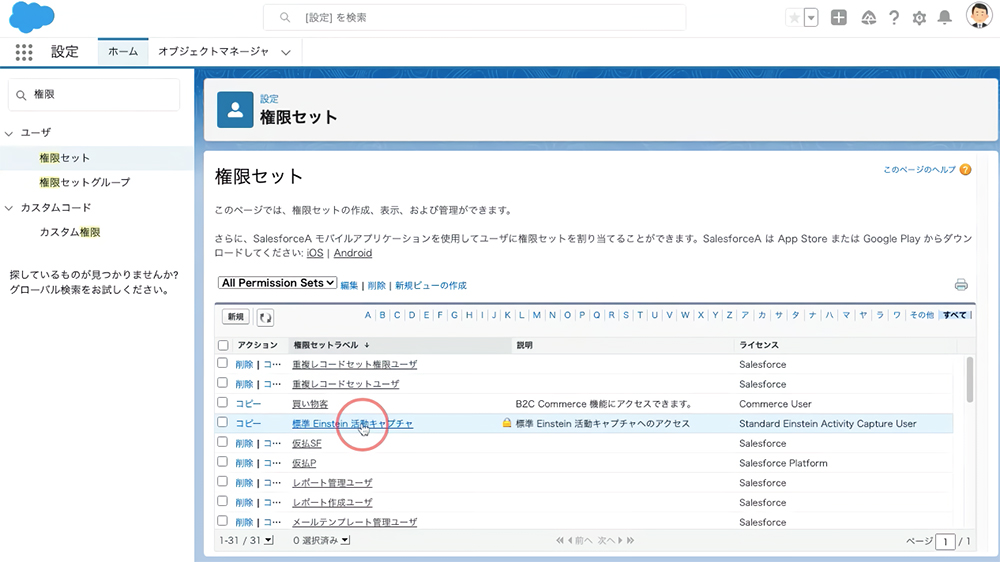Image resolution: width=1000 pixels, height=562 pixels.
Task: Collapse the カスタムコード section in the sidebar
Action: coord(9,208)
